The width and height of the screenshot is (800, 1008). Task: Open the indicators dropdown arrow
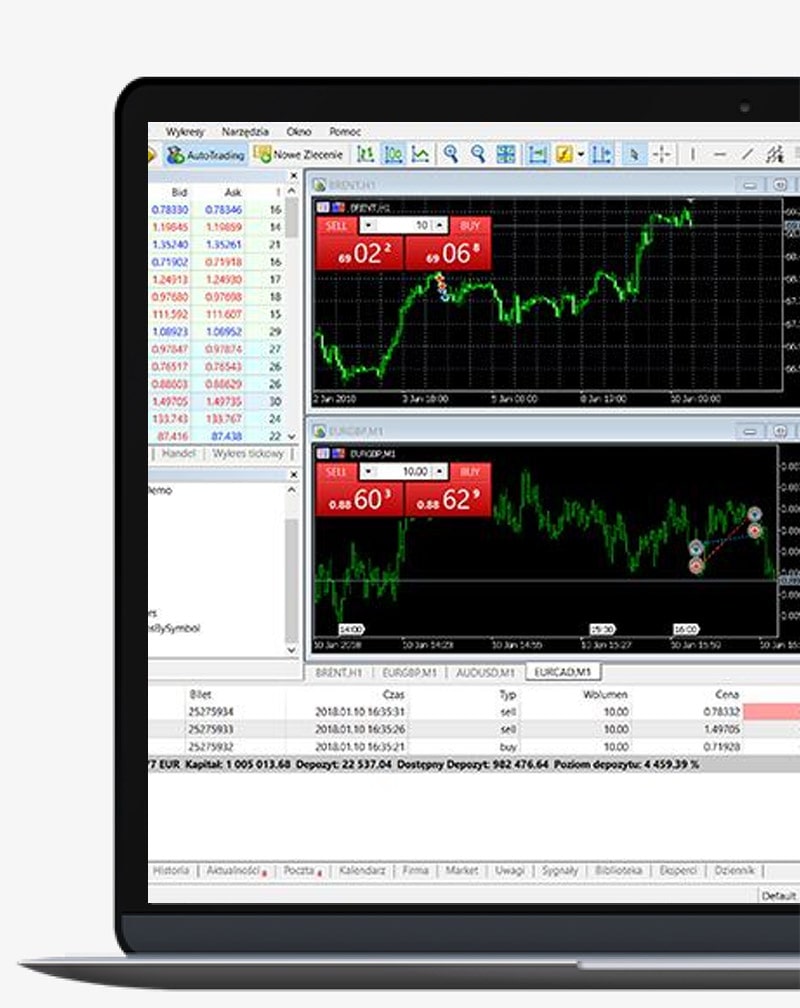[x=581, y=154]
